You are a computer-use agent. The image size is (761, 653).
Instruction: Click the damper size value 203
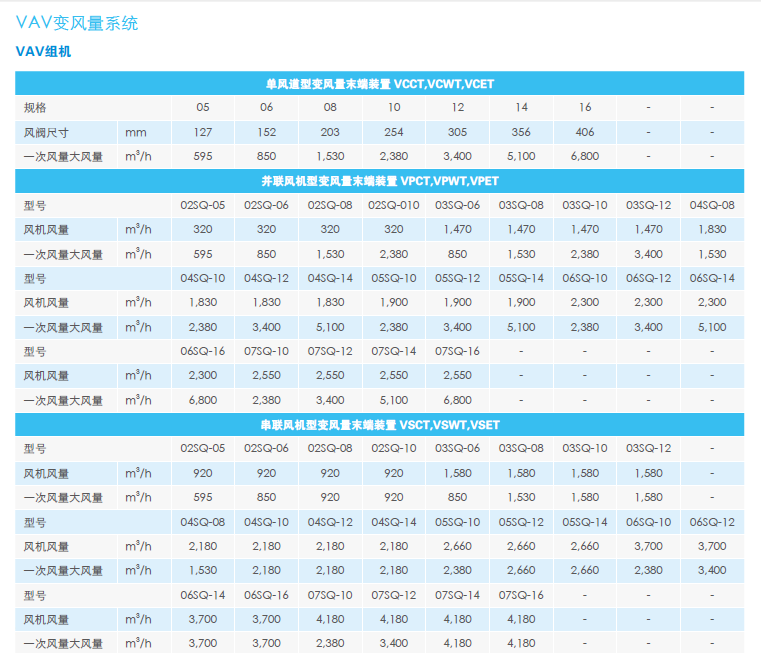(330, 132)
